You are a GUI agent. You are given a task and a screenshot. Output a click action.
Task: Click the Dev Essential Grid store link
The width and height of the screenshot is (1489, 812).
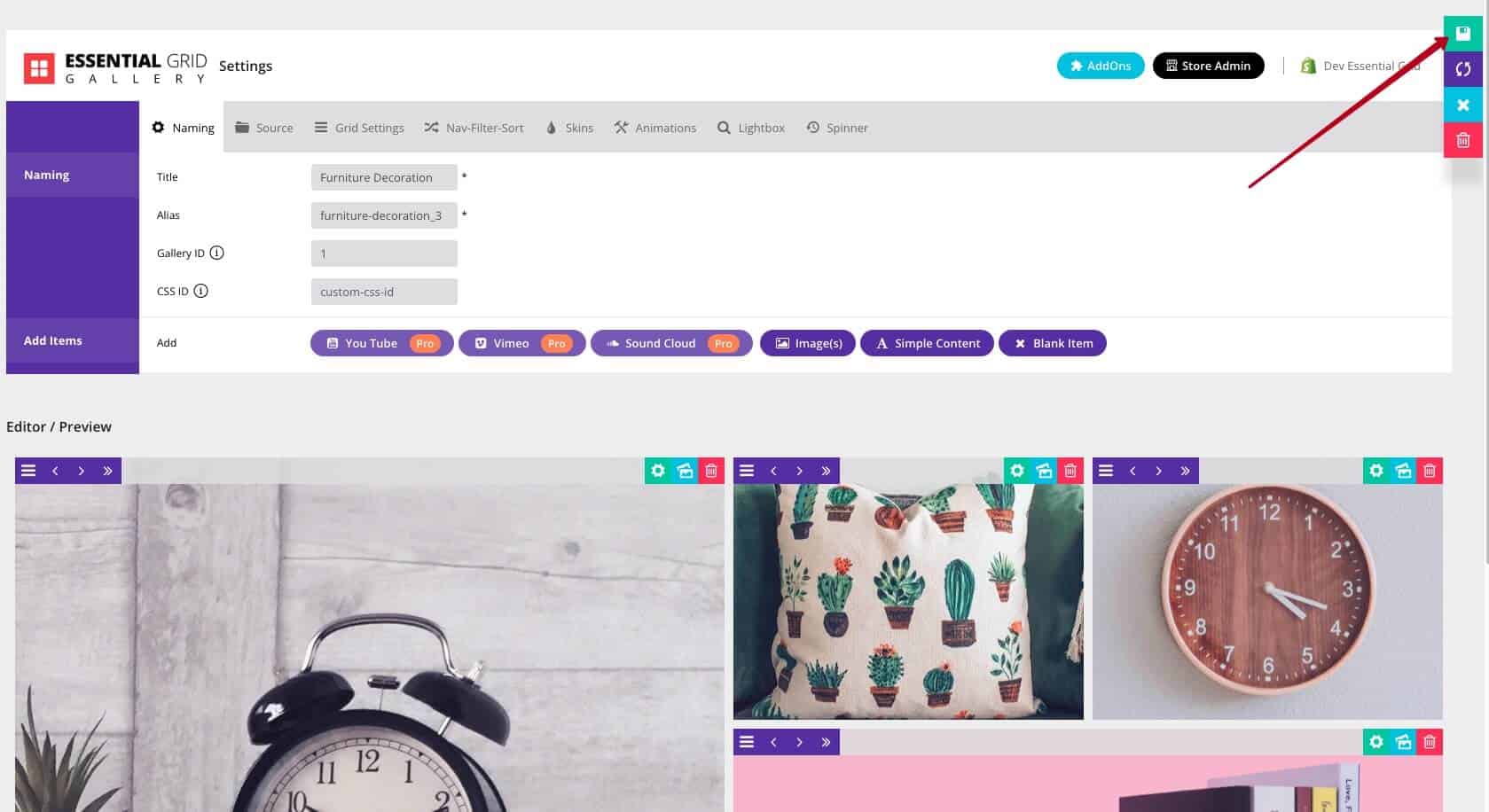[1360, 66]
